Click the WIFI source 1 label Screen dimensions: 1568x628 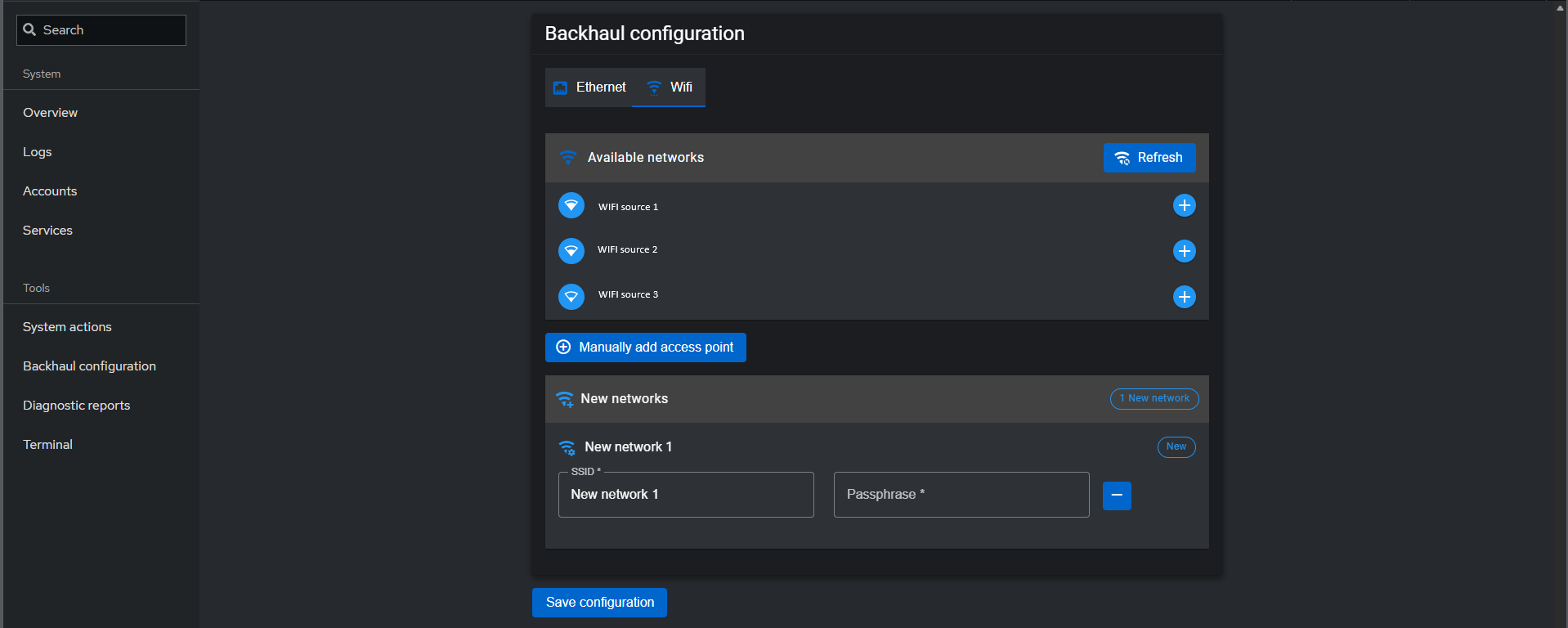tap(628, 207)
